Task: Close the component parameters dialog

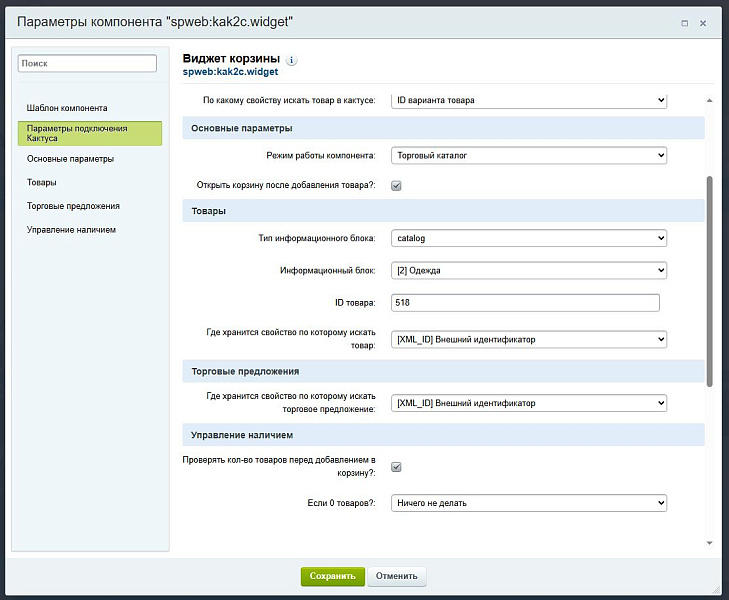Action: [x=706, y=22]
